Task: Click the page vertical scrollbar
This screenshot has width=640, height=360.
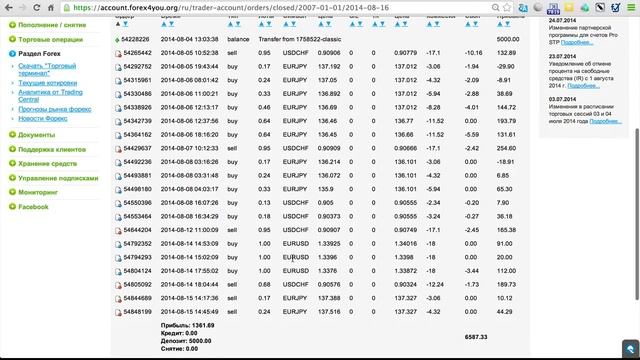Action: 637,214
